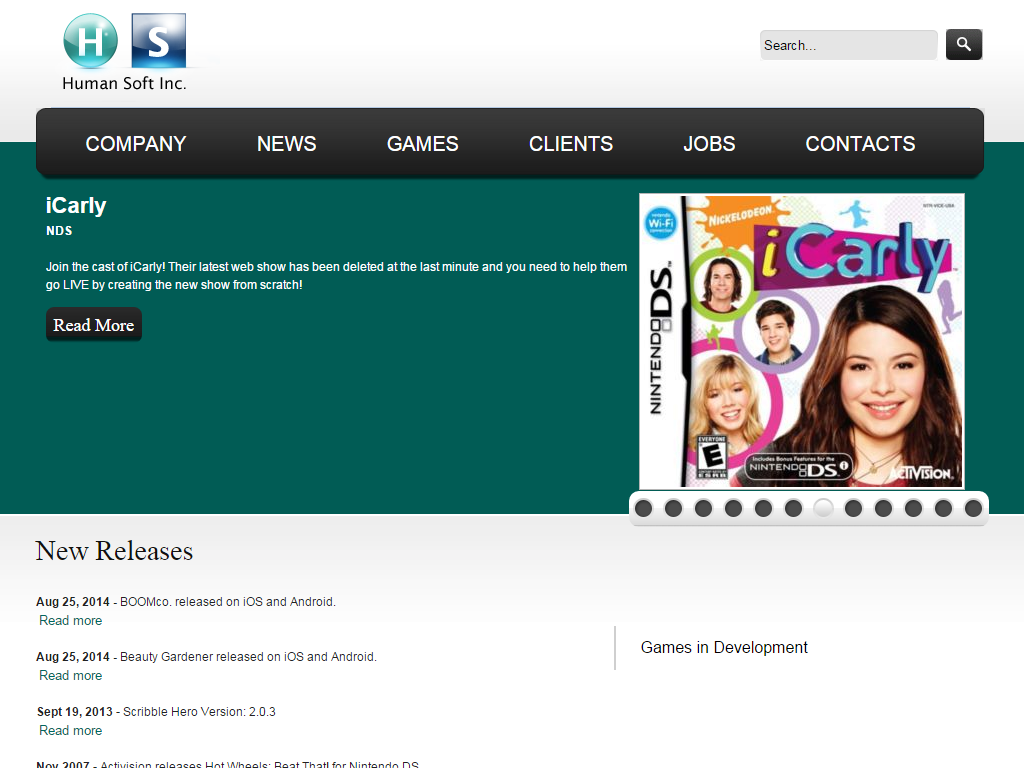Open the COMPANY menu item
1024x768 pixels.
pyautogui.click(x=136, y=144)
